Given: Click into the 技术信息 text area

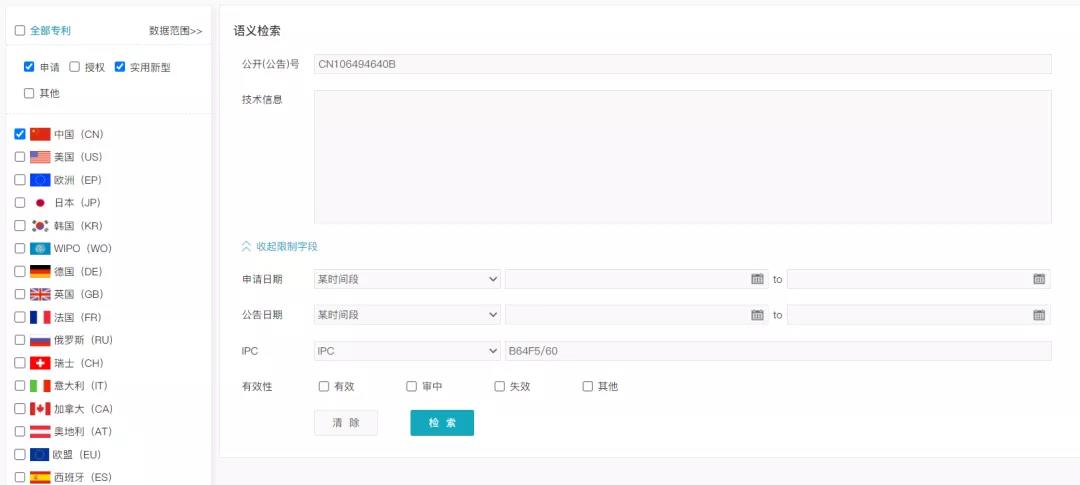Looking at the screenshot, I should click(x=683, y=156).
